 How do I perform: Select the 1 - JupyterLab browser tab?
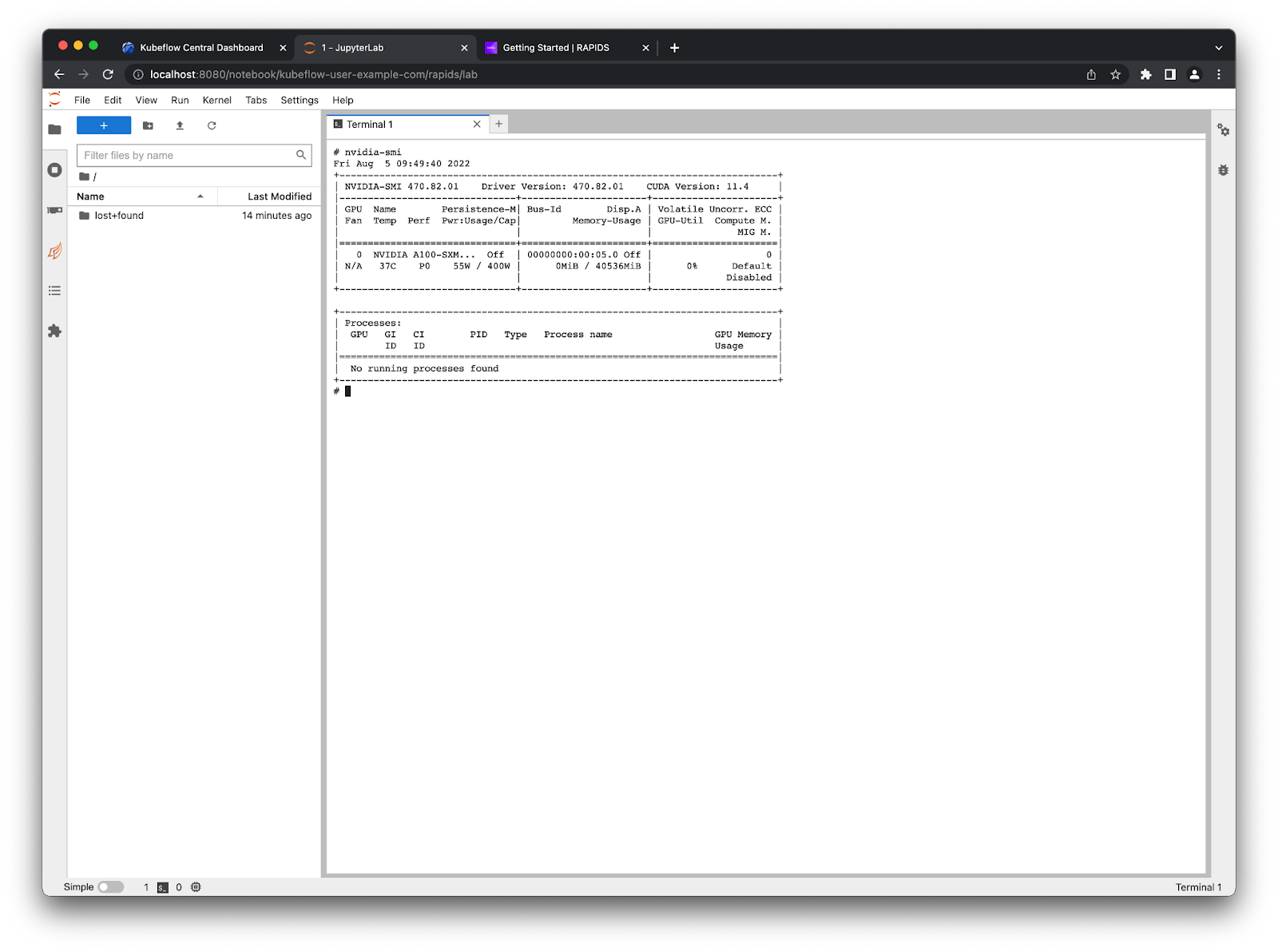pos(386,48)
